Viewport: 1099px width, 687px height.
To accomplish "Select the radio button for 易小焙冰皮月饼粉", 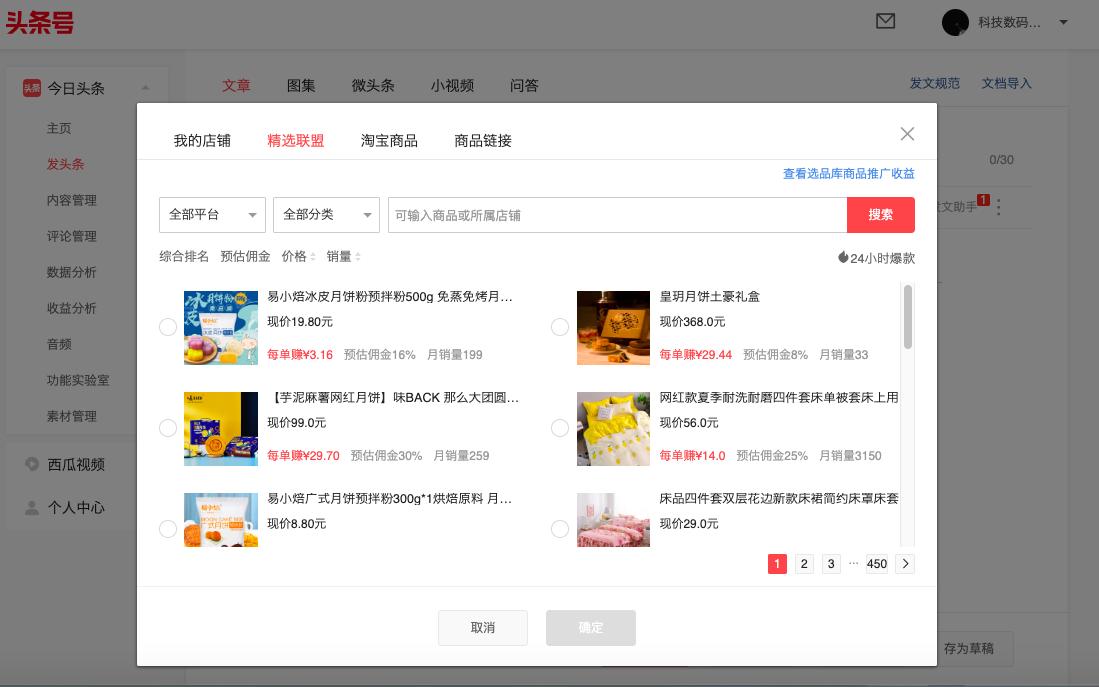I will pyautogui.click(x=168, y=327).
